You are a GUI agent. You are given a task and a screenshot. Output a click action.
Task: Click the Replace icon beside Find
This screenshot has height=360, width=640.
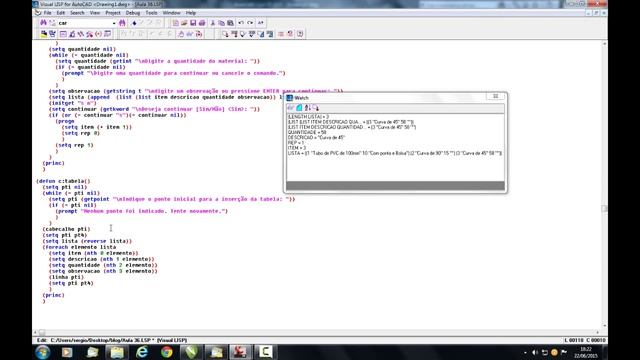pyautogui.click(x=52, y=23)
